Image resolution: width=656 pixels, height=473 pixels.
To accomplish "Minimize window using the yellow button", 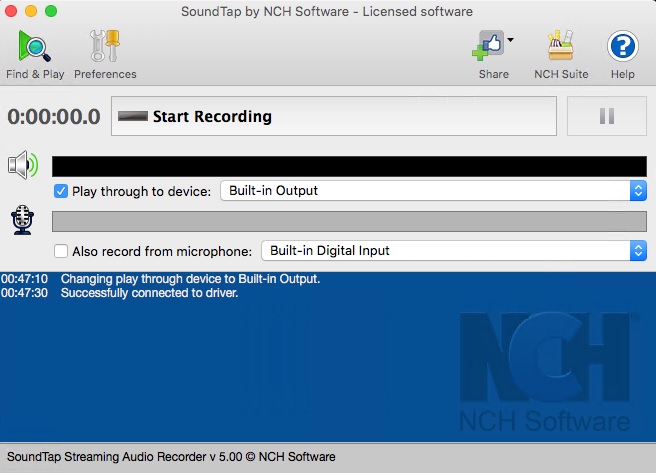I will [x=31, y=11].
